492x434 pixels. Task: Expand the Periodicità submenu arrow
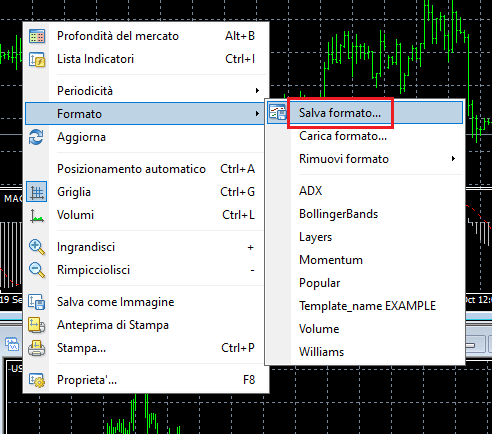point(257,91)
